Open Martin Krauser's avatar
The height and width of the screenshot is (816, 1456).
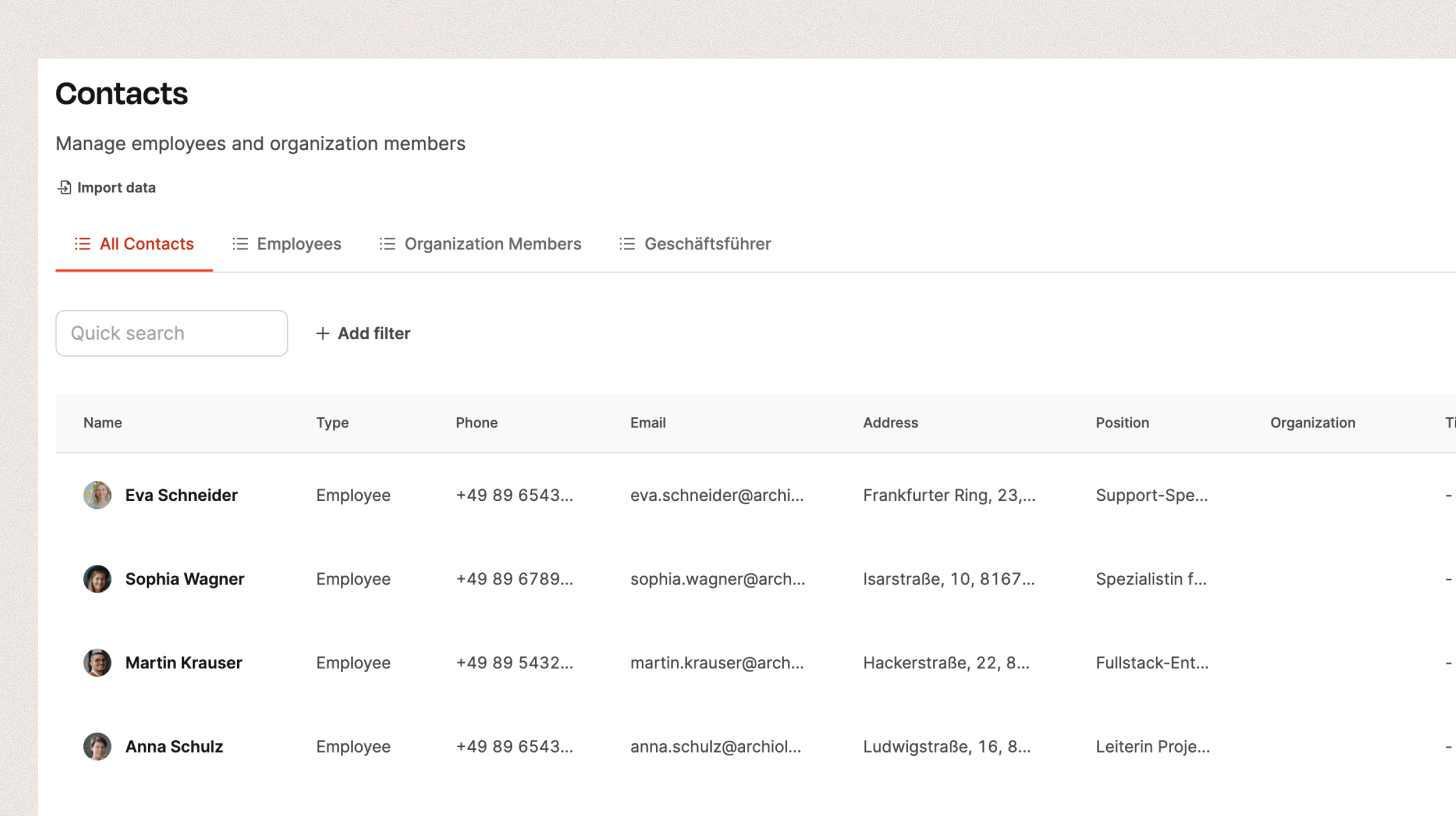[x=97, y=663]
